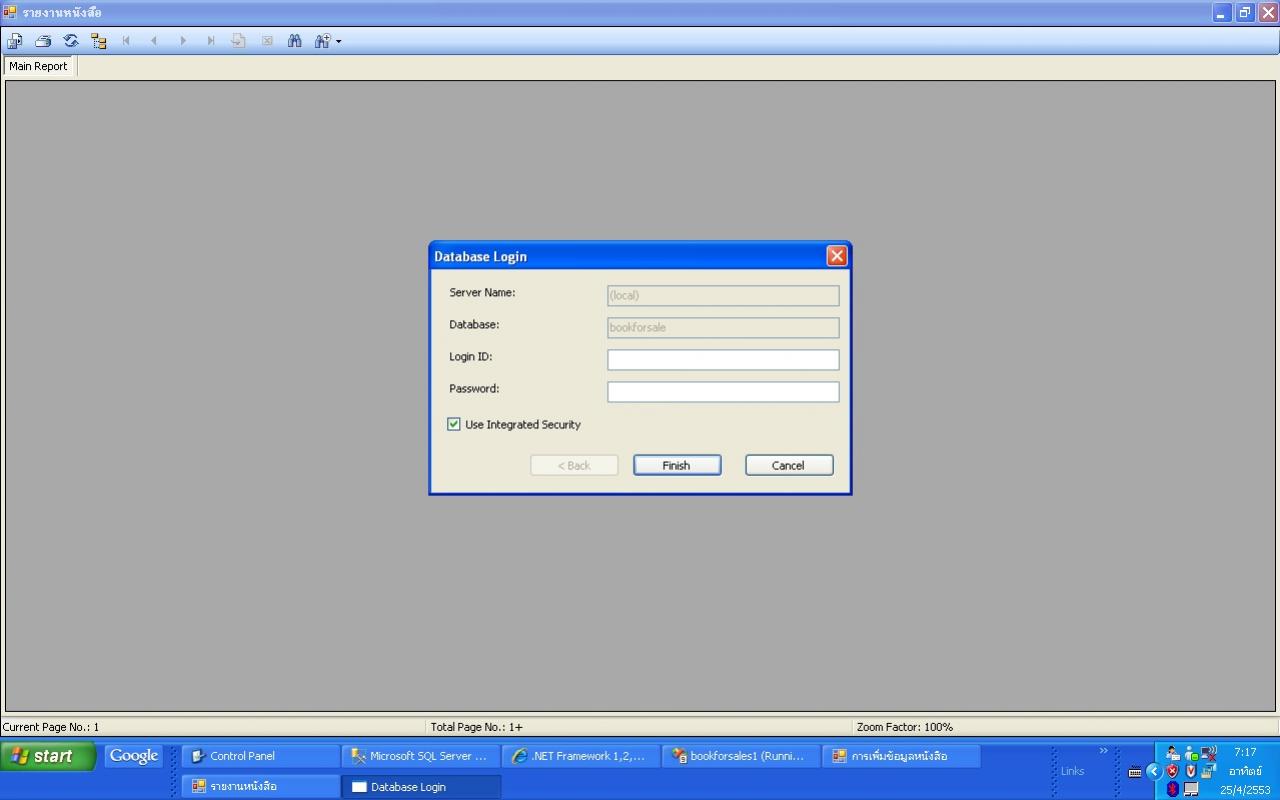1280x800 pixels.
Task: Click the Export Report toolbar icon
Action: pos(15,41)
